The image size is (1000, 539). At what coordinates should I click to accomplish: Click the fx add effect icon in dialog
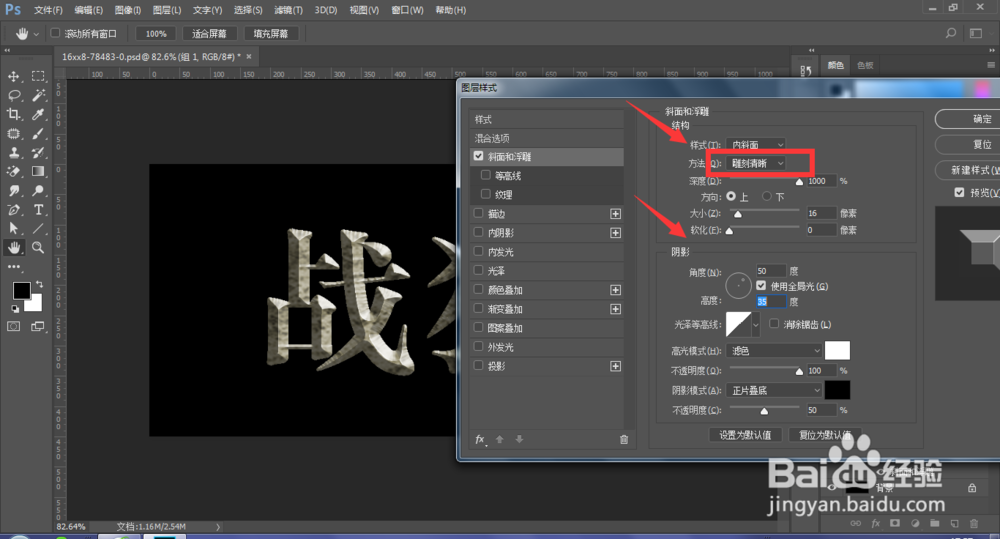(480, 439)
